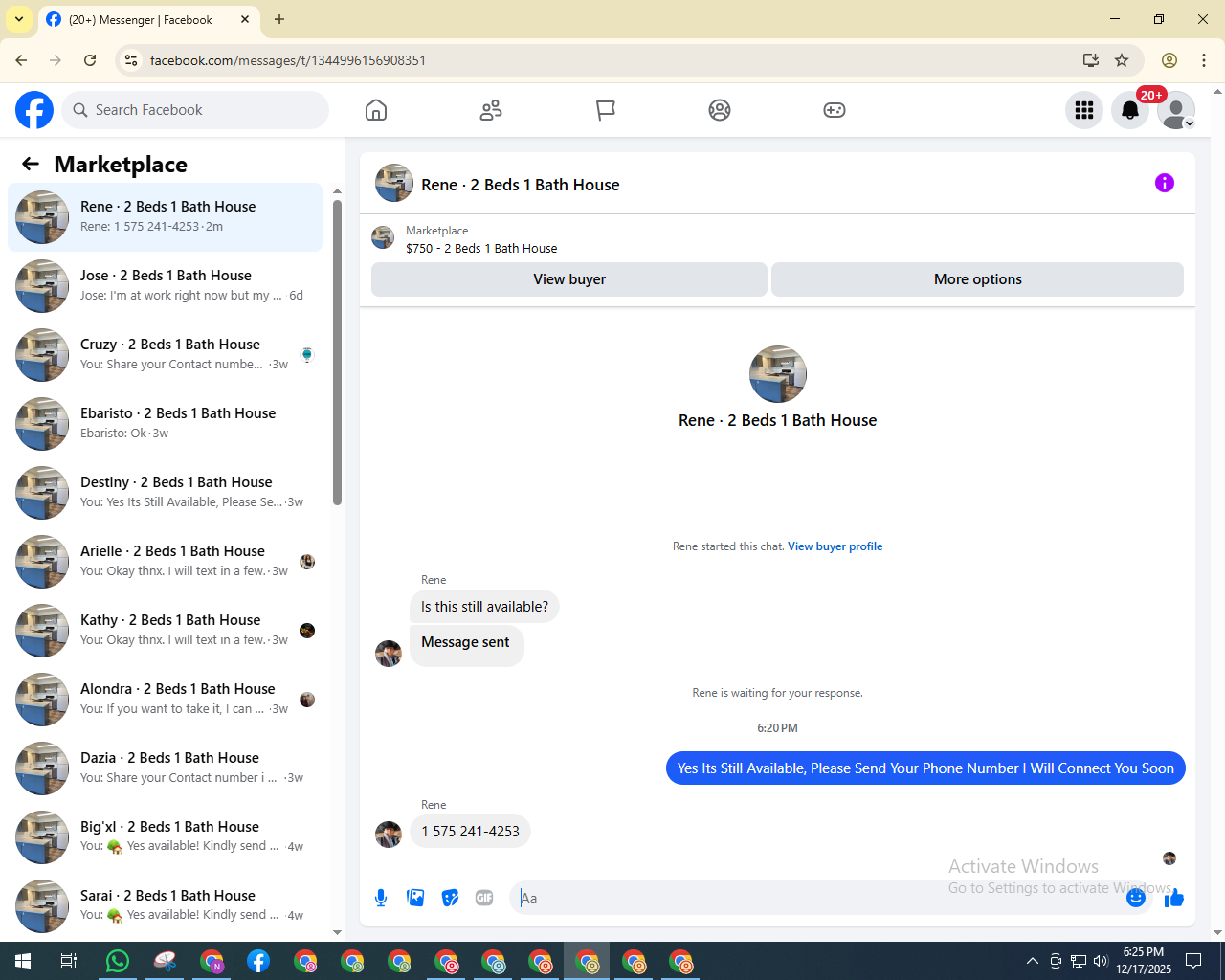Select Ebaristo conversation in the list
The width and height of the screenshot is (1225, 980).
pos(165,424)
